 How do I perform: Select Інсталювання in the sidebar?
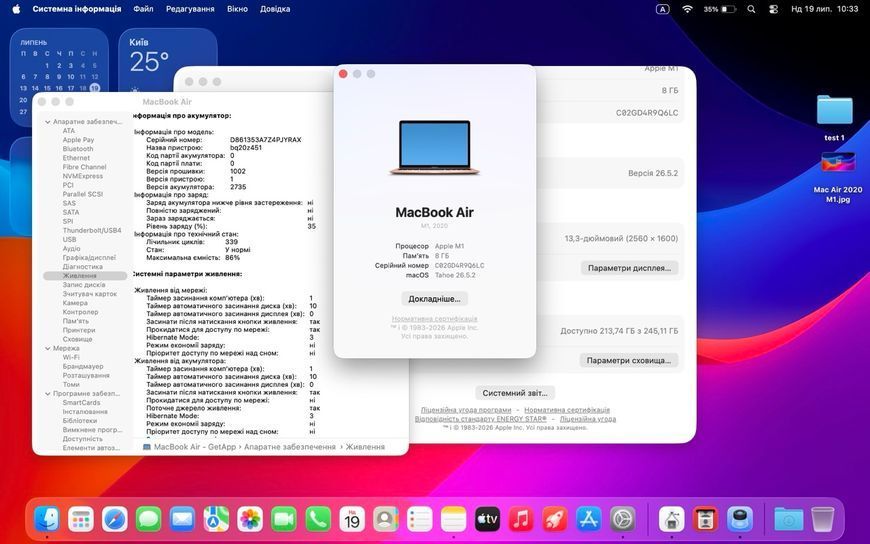pos(85,412)
